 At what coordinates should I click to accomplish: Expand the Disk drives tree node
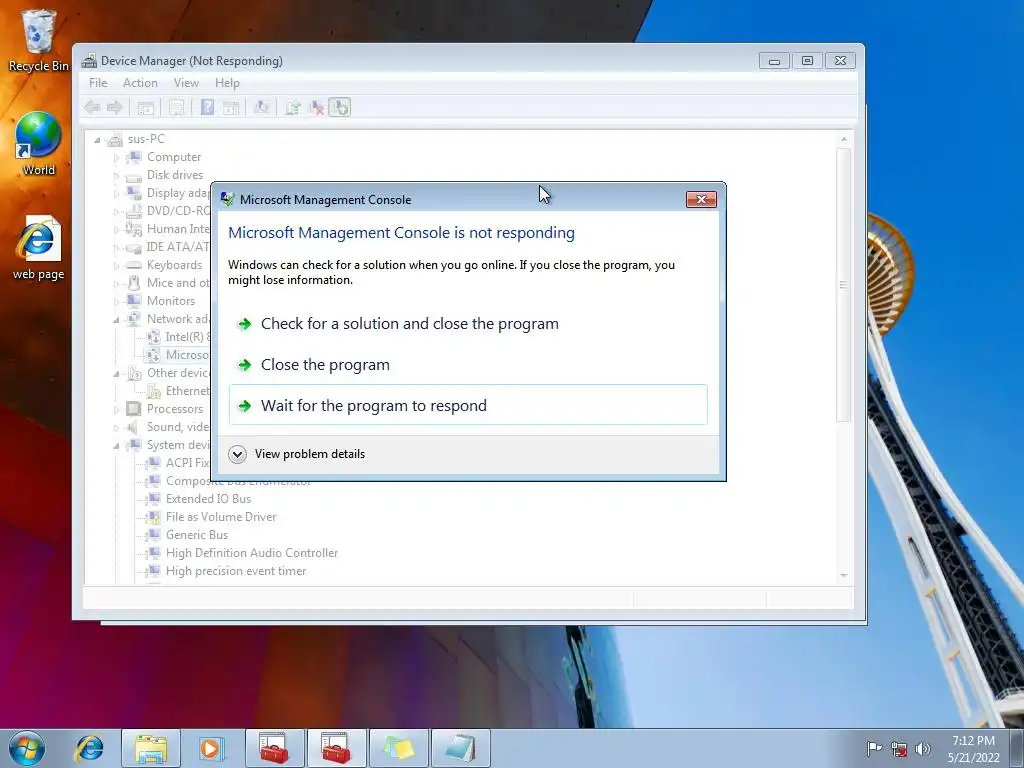click(x=116, y=176)
